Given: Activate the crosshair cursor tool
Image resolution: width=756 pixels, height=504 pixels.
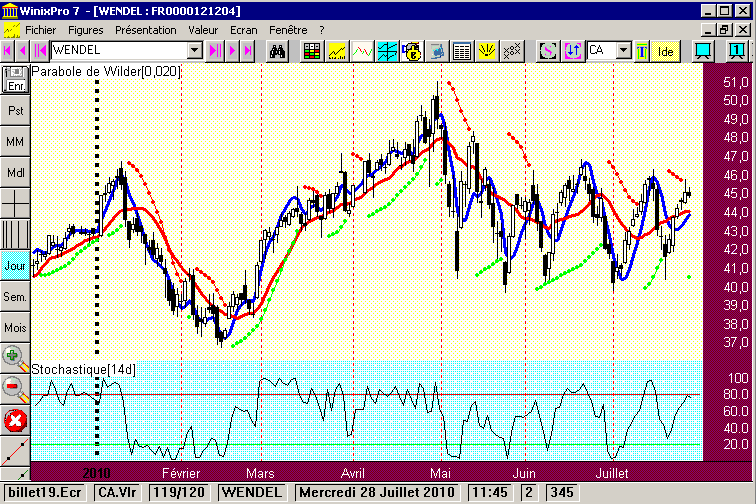Looking at the screenshot, I should [x=15, y=204].
